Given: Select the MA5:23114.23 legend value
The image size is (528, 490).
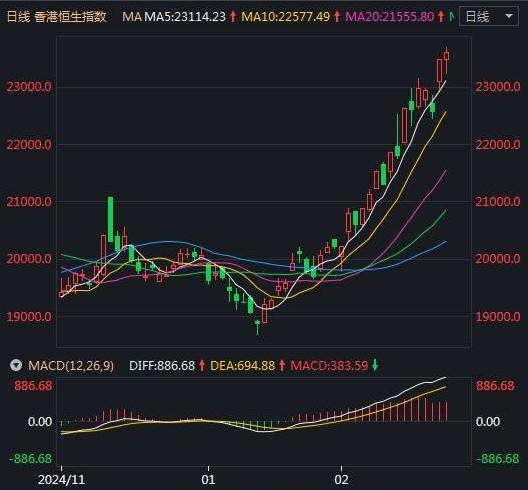Looking at the screenshot, I should tap(185, 16).
